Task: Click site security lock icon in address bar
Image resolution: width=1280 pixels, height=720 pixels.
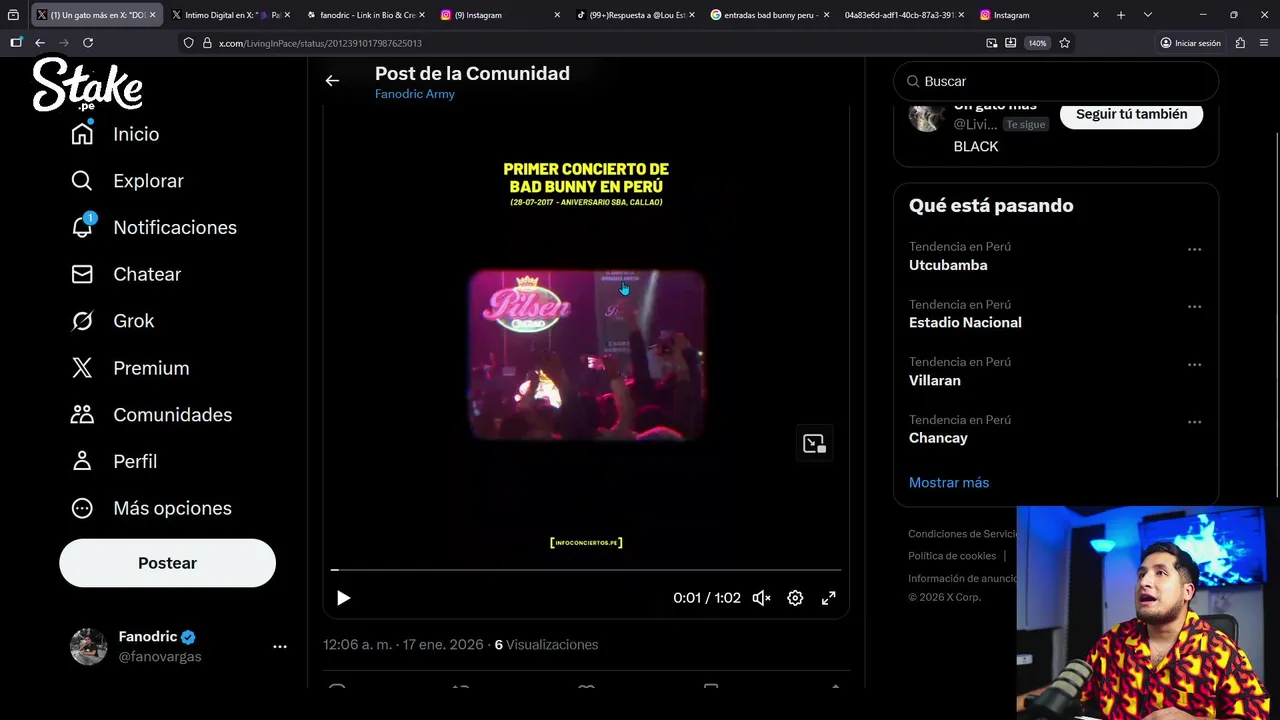Action: 207,43
